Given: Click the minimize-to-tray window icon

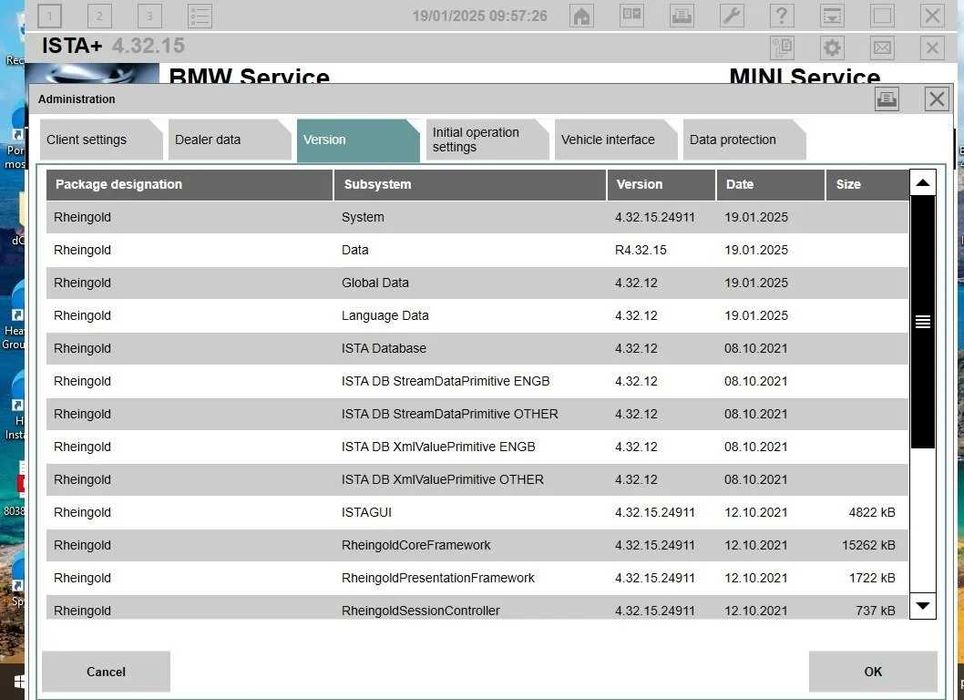Looking at the screenshot, I should (x=832, y=16).
